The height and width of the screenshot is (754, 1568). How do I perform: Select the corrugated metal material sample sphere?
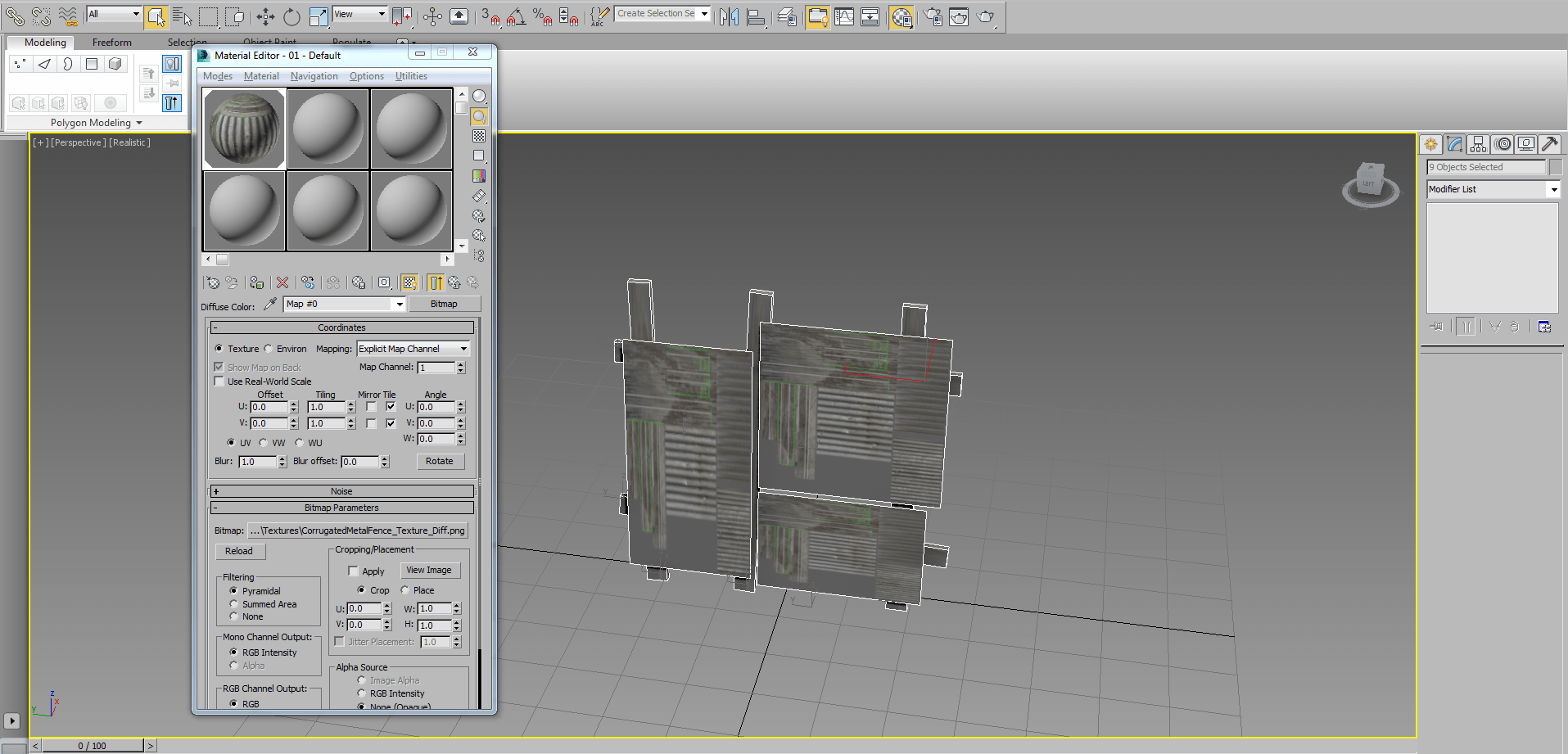pos(244,129)
